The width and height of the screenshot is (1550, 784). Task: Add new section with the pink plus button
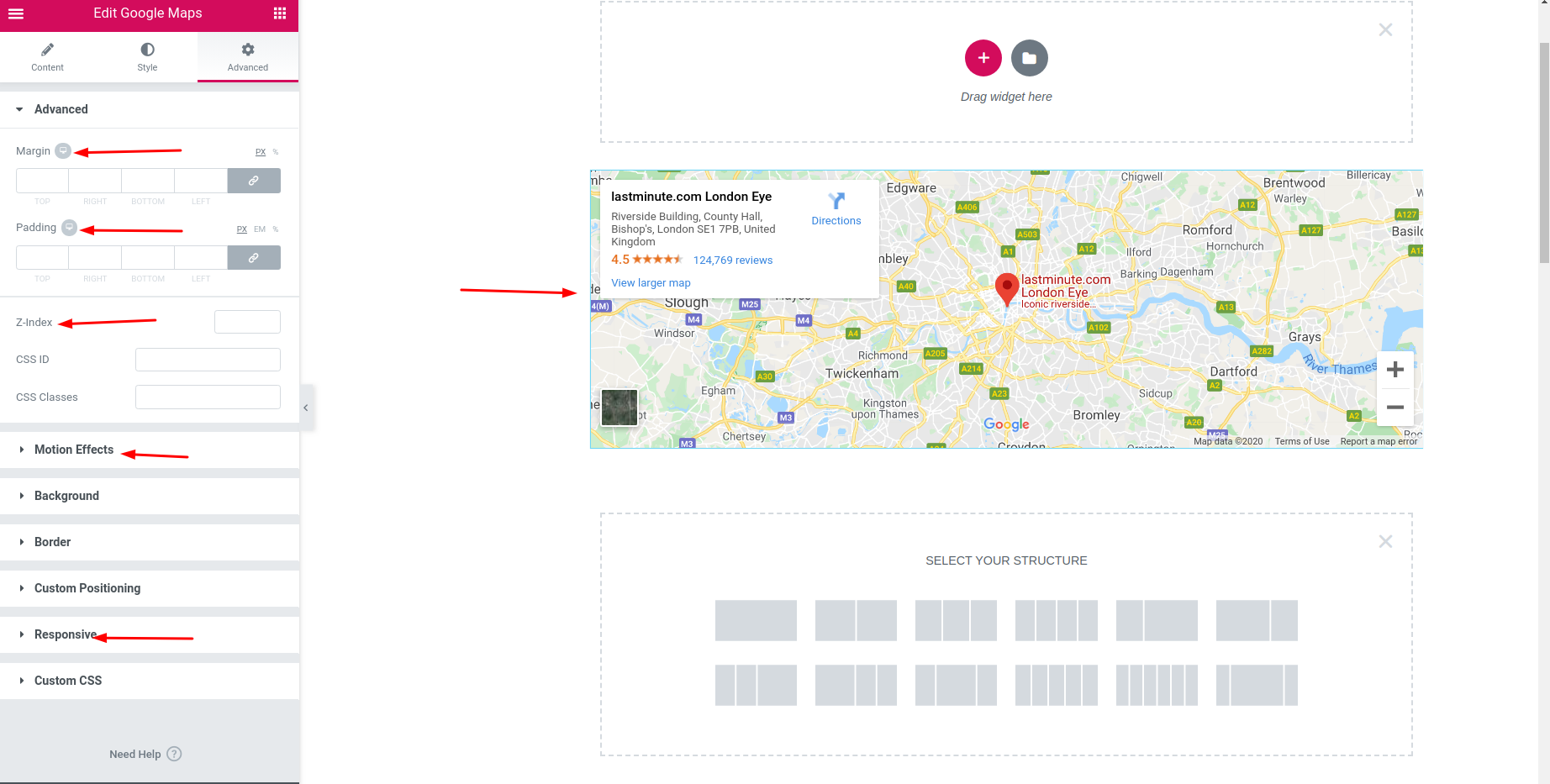[x=983, y=58]
